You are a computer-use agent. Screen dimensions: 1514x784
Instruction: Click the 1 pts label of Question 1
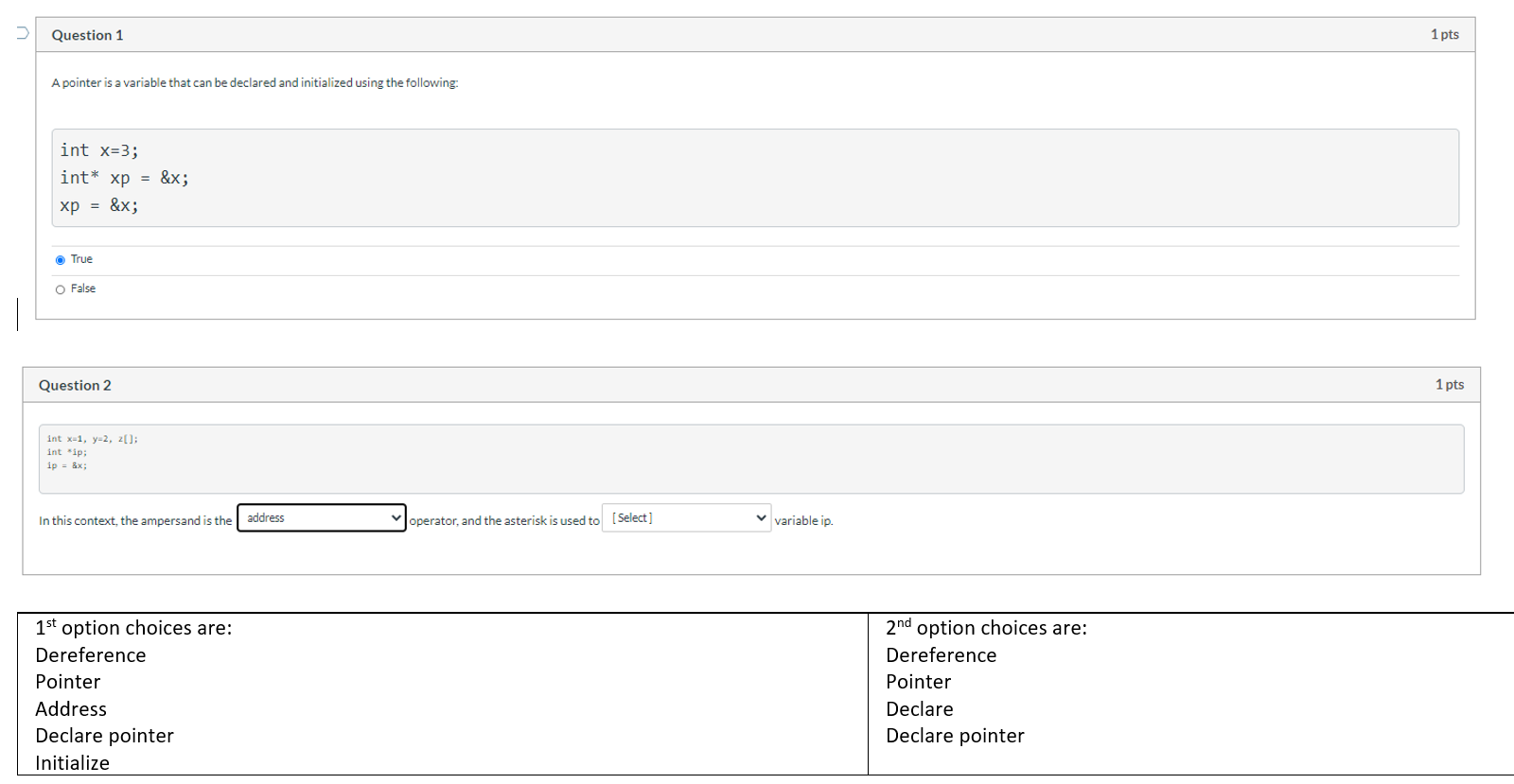[x=1444, y=34]
